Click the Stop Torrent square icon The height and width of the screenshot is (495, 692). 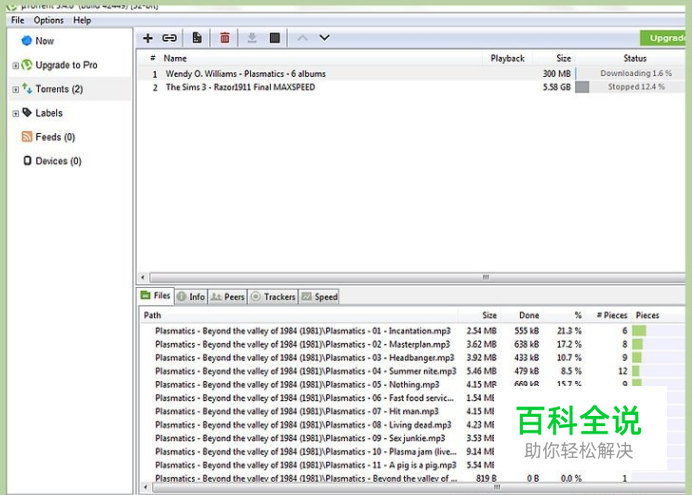click(x=275, y=38)
